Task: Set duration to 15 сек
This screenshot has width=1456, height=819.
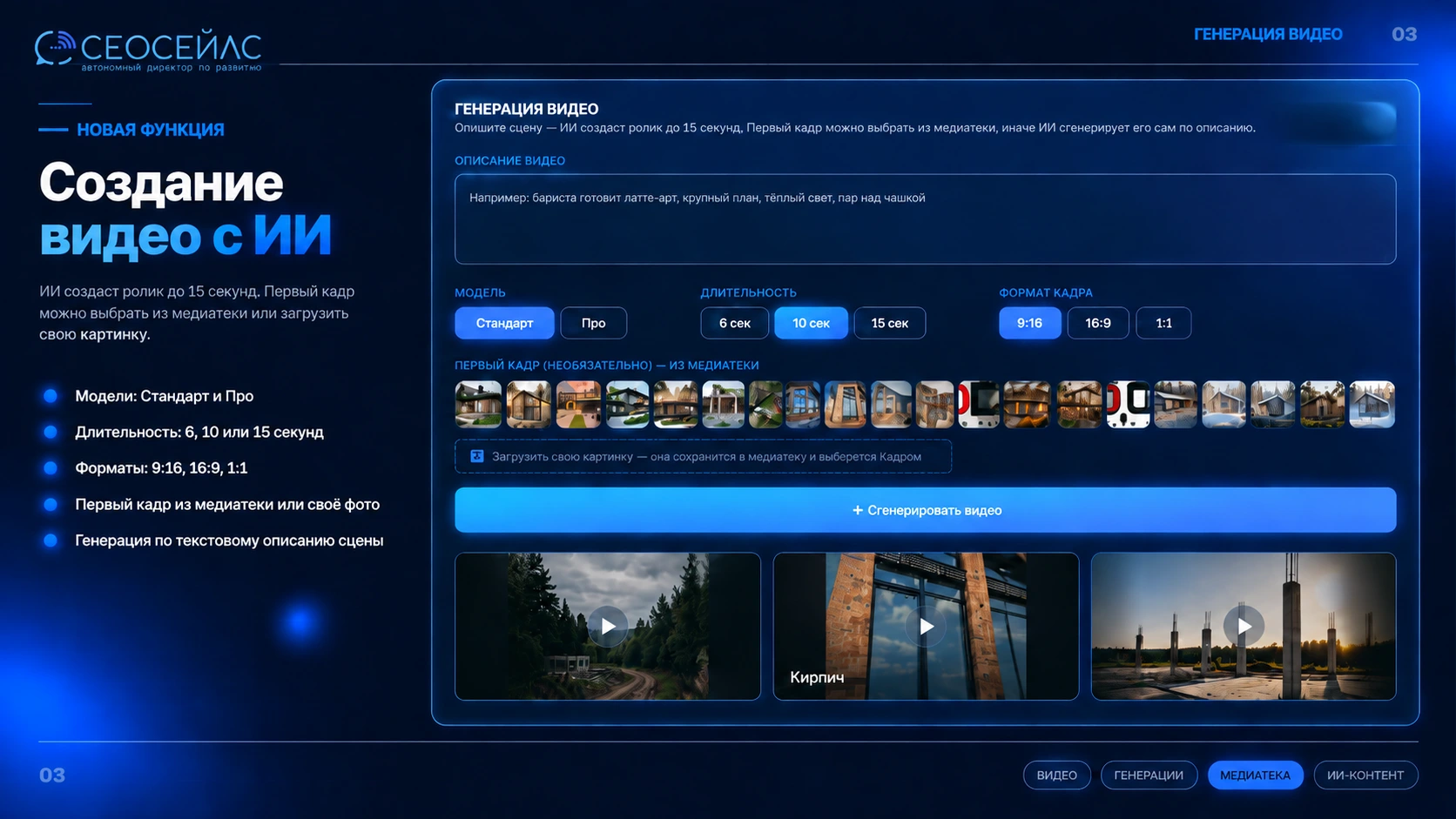Action: pyautogui.click(x=889, y=323)
